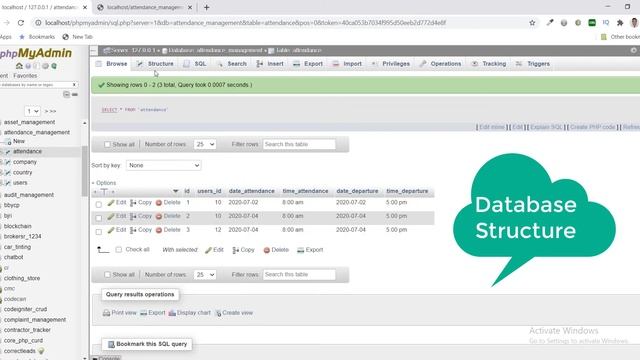
Task: Click the collapse-all icon in navigation panel
Action: tap(67, 94)
